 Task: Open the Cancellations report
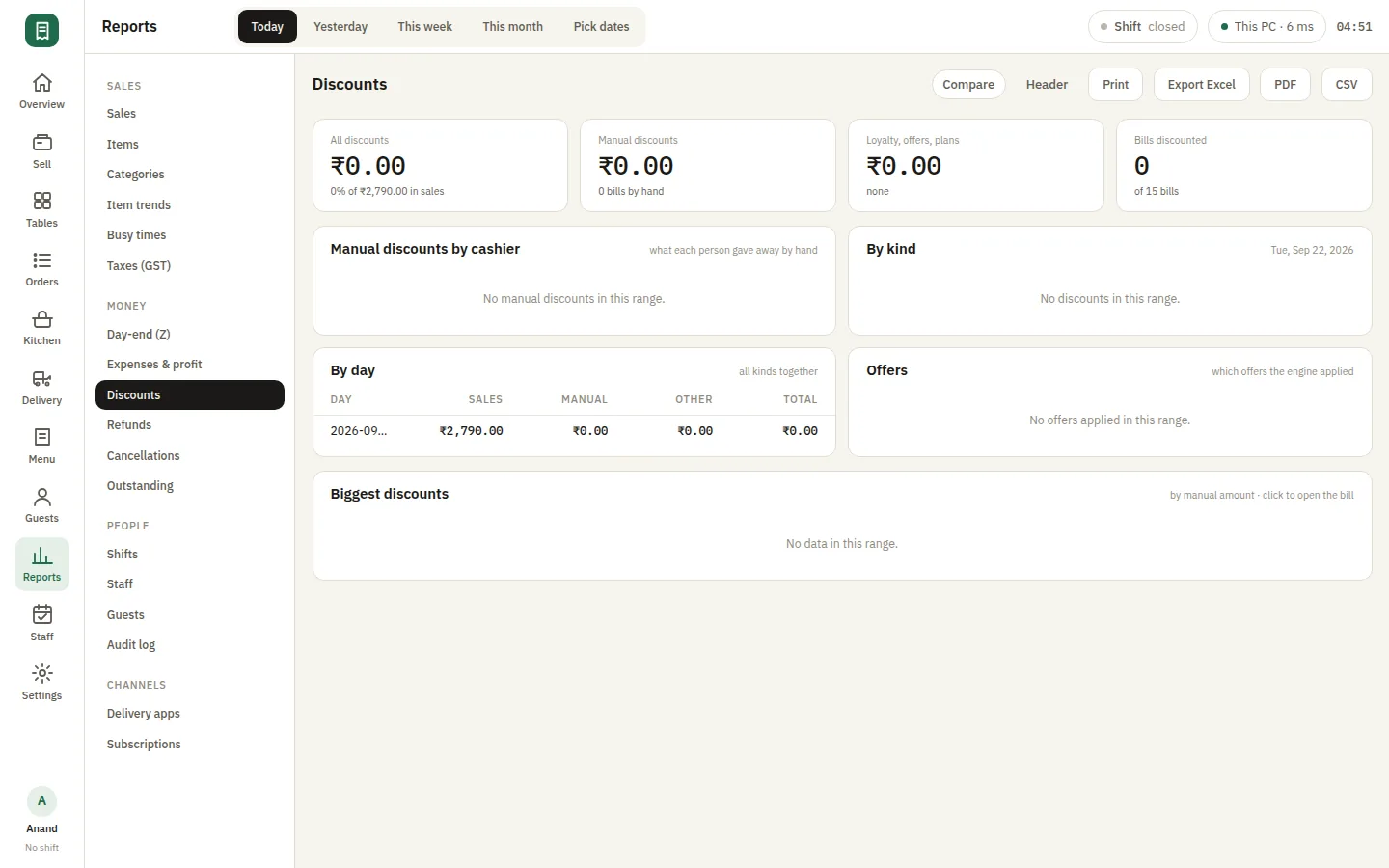pos(190,456)
